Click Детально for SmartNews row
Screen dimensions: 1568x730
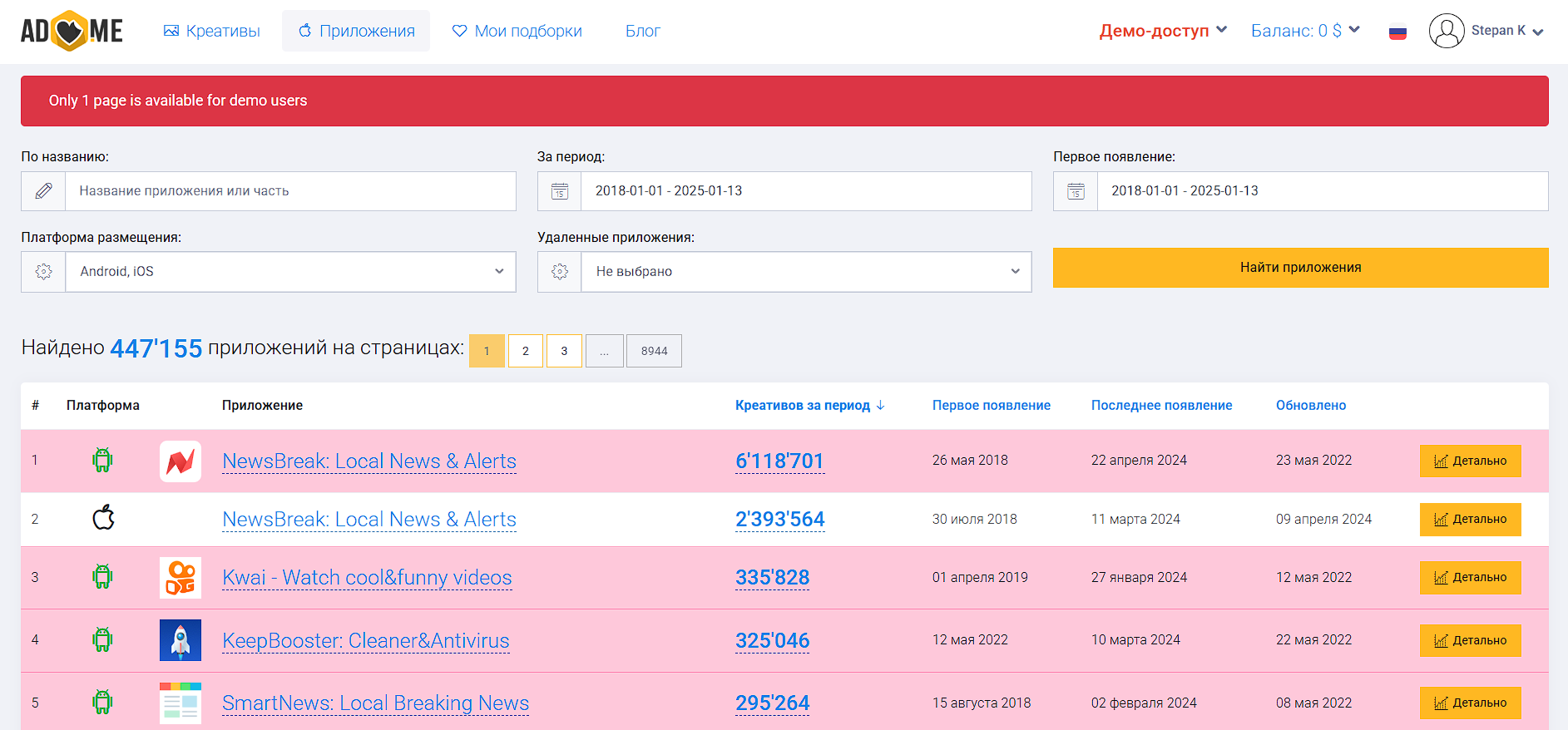click(1470, 703)
